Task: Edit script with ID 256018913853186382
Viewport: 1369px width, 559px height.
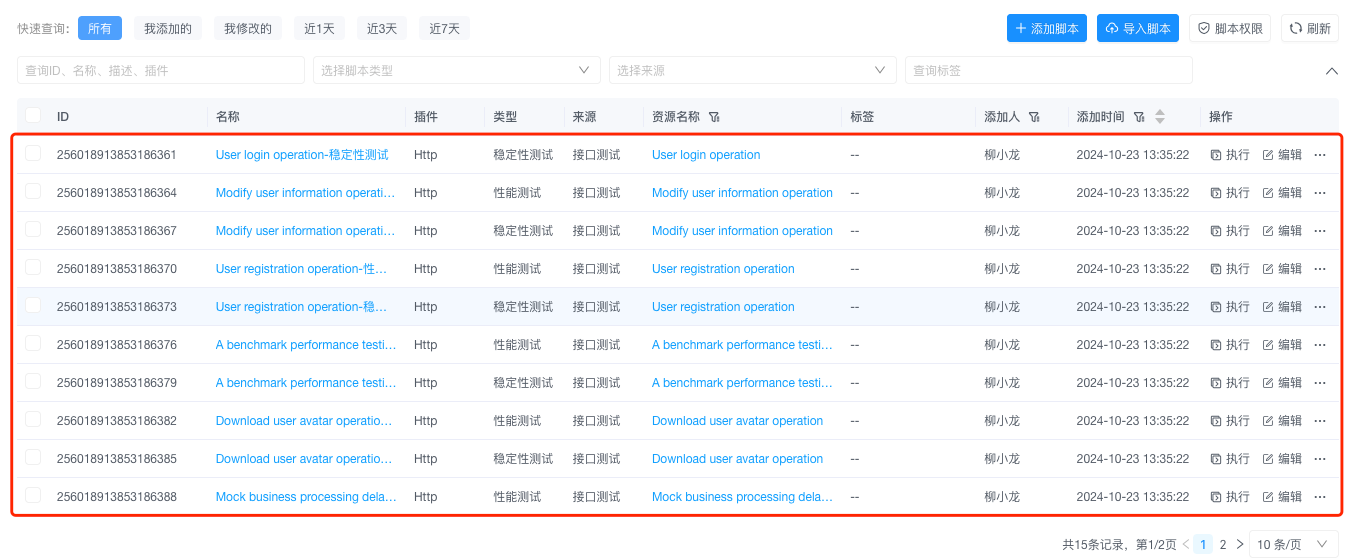Action: click(1282, 421)
